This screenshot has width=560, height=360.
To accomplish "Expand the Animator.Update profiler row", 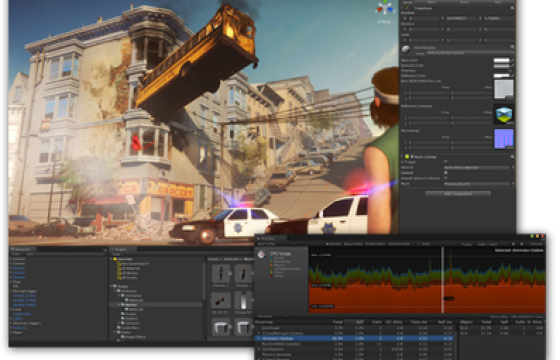I will 259,338.
